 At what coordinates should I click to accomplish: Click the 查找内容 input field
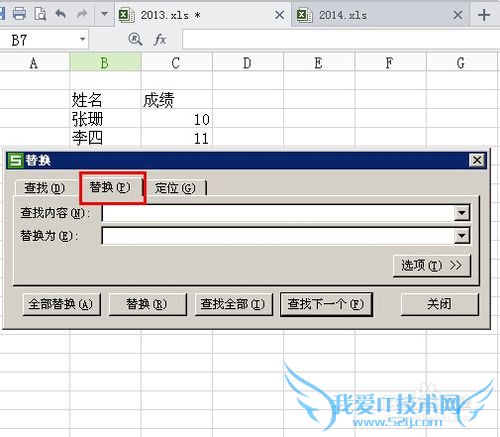point(278,213)
